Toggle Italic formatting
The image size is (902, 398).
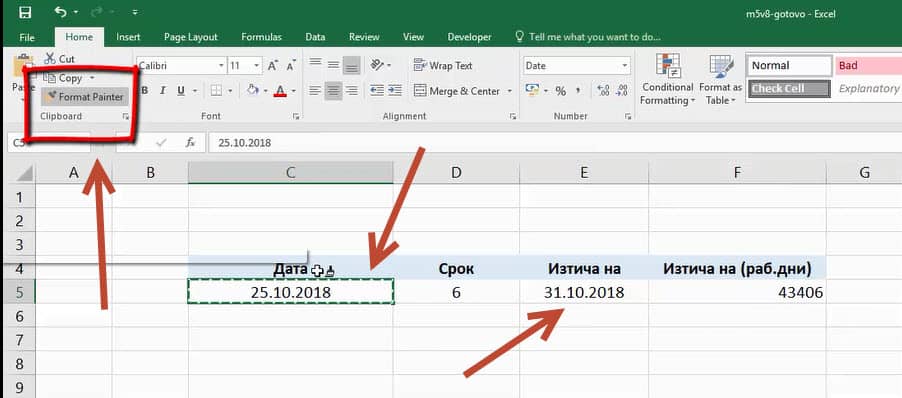pyautogui.click(x=163, y=91)
